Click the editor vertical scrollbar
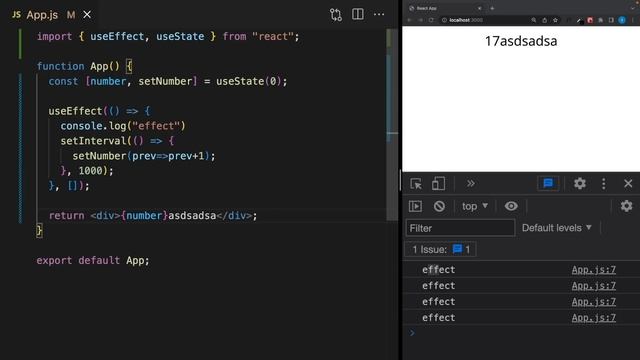 tap(392, 124)
